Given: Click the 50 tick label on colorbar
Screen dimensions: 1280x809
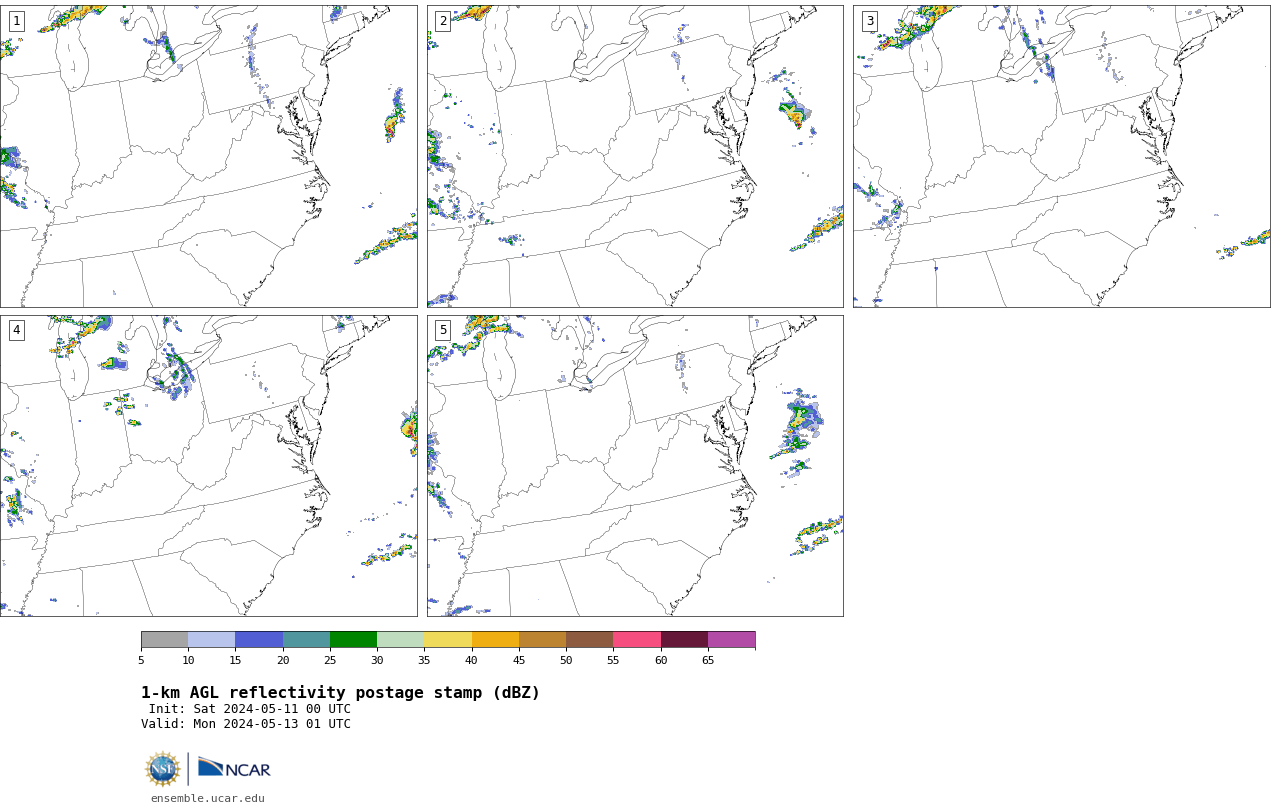Looking at the screenshot, I should click(x=566, y=660).
